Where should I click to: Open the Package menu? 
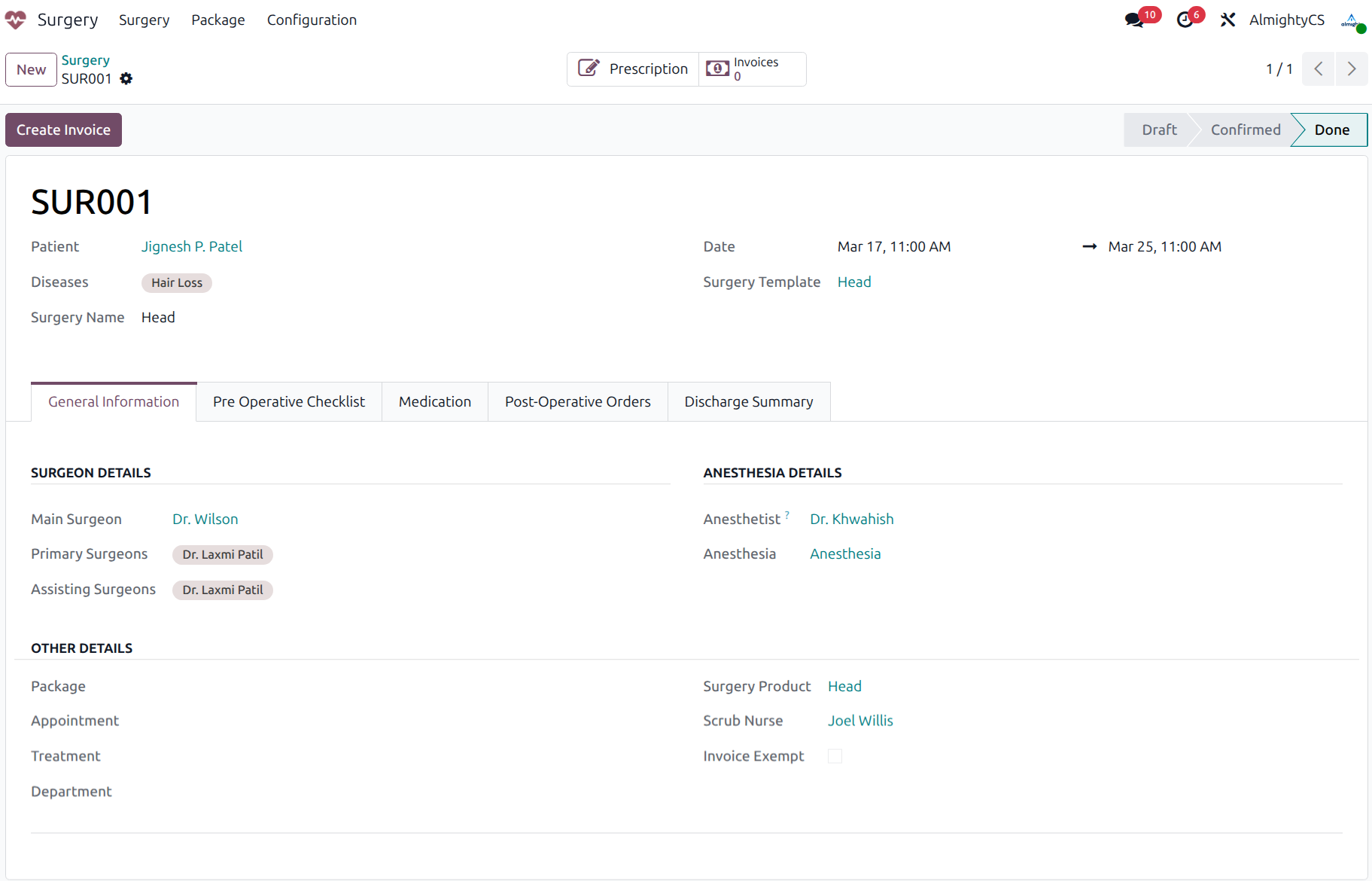(x=218, y=20)
